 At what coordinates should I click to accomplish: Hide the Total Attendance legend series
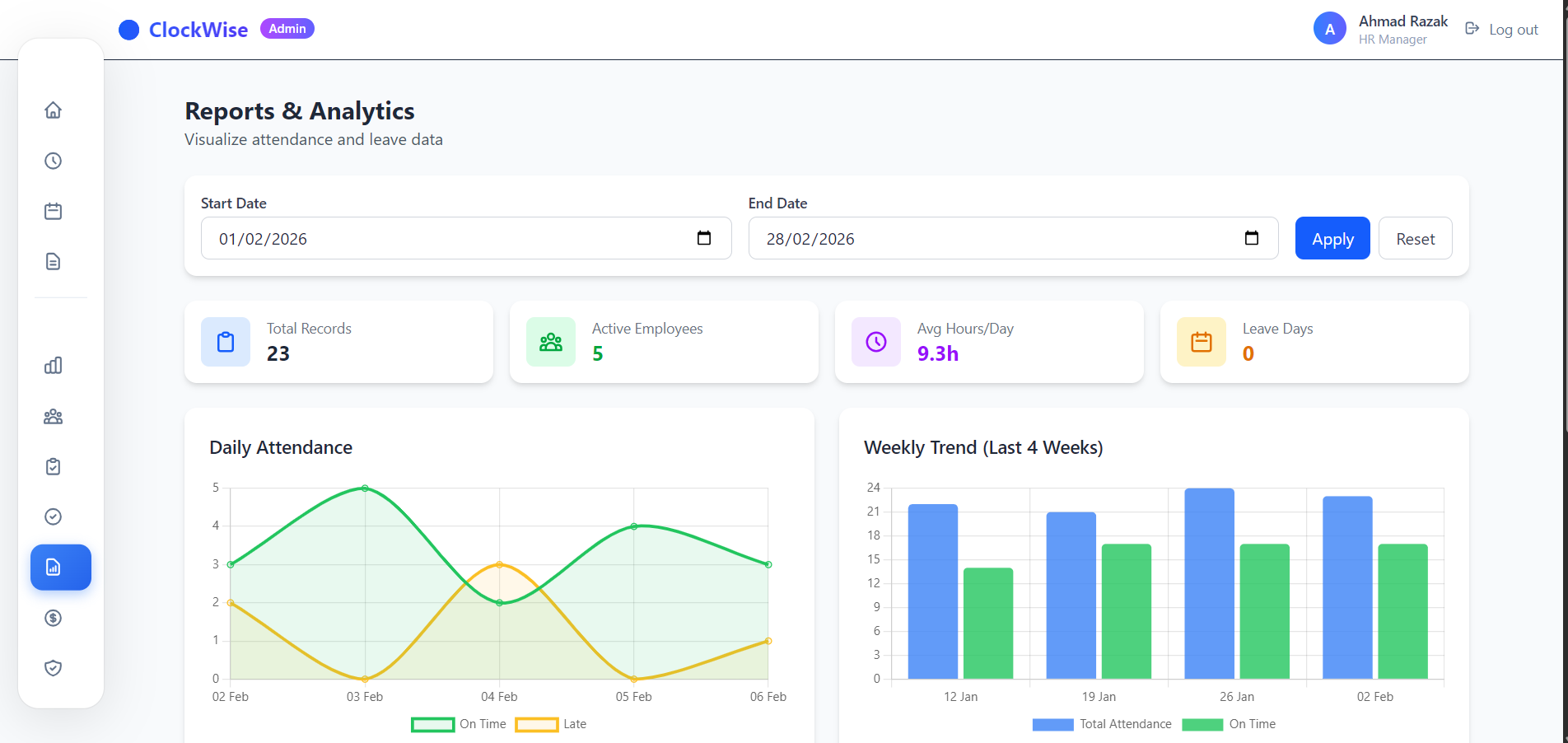tap(1102, 724)
